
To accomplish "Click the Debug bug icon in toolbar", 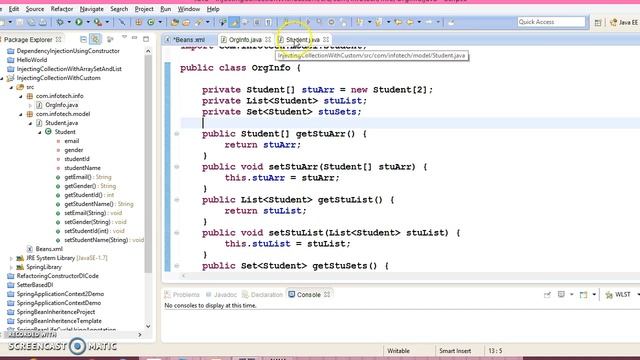I will [x=60, y=22].
